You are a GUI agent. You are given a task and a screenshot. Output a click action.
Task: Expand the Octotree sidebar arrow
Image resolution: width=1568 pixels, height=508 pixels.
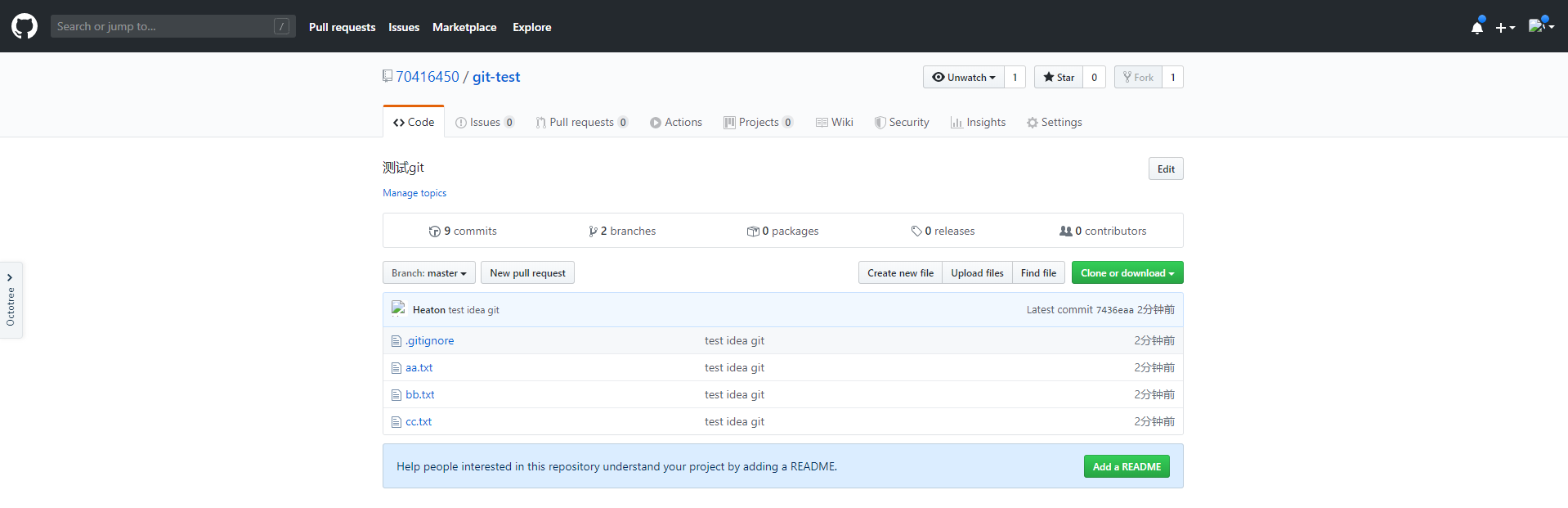coord(10,277)
